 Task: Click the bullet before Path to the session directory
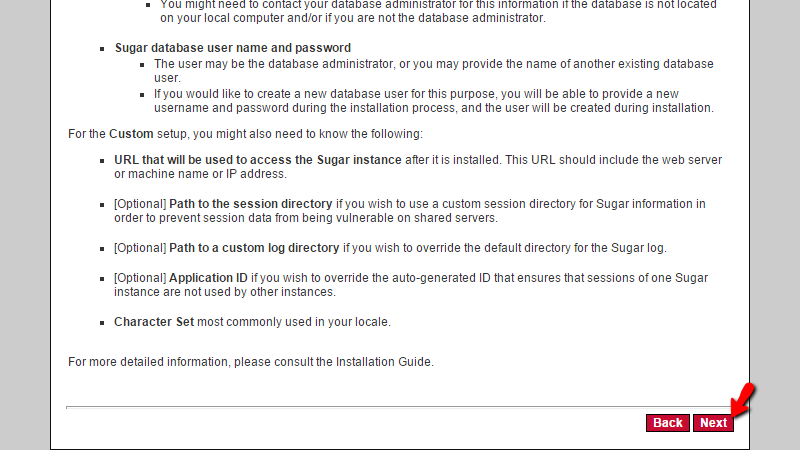pos(102,205)
